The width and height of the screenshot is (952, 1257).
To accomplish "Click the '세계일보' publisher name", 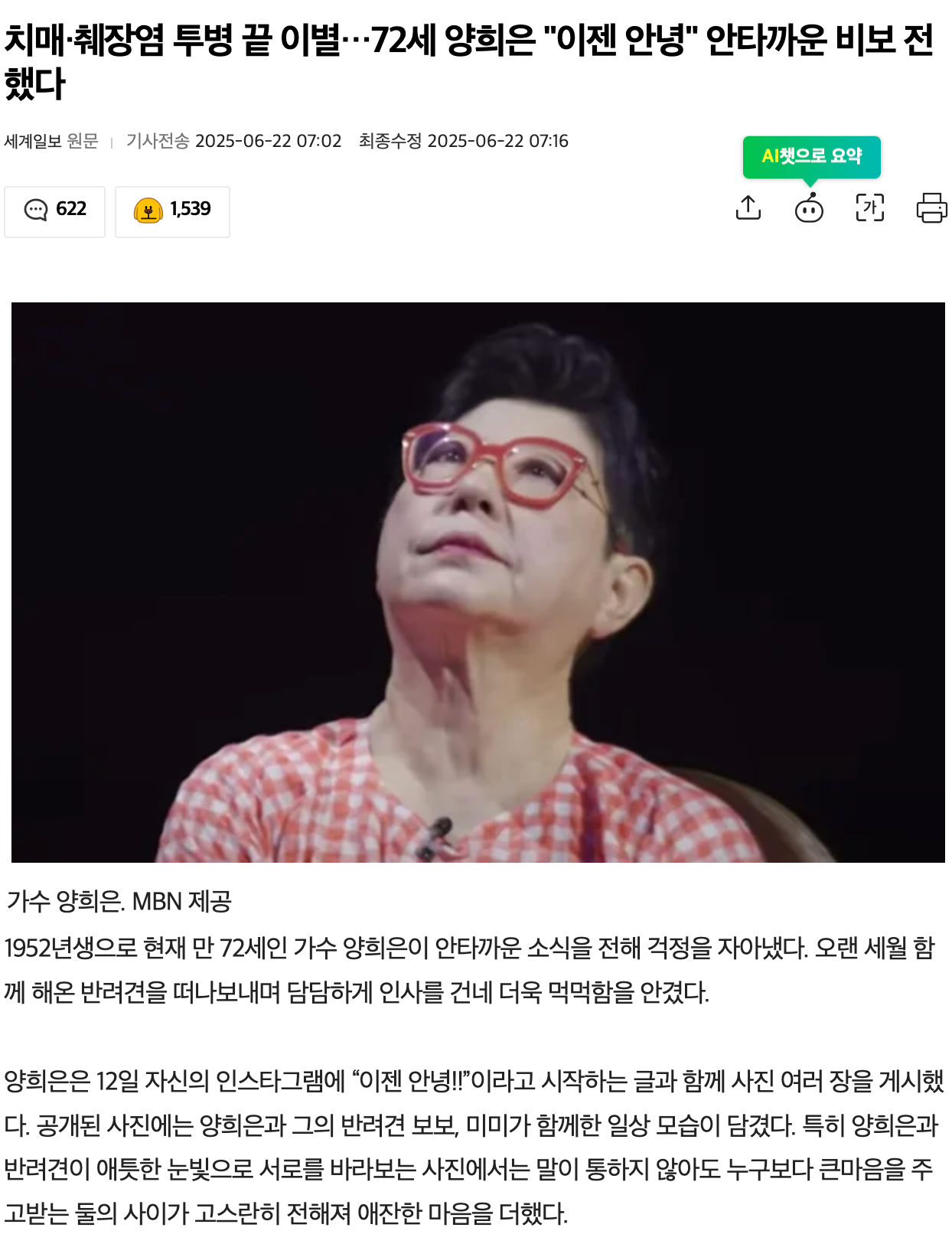I will (x=33, y=141).
